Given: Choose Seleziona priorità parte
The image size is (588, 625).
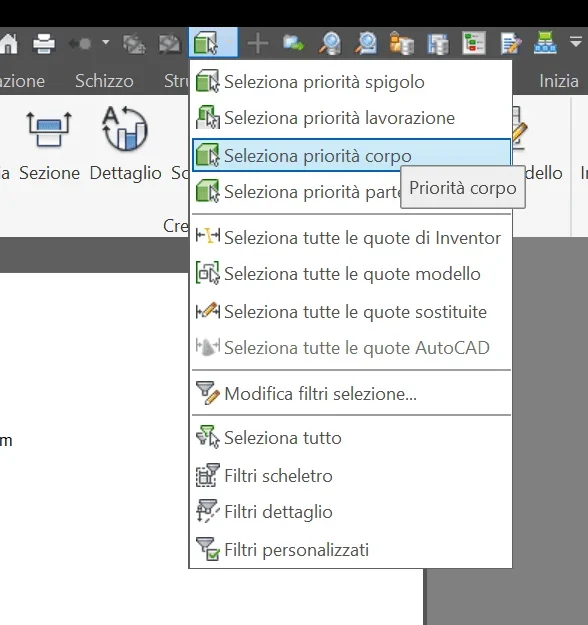Looking at the screenshot, I should 296,192.
